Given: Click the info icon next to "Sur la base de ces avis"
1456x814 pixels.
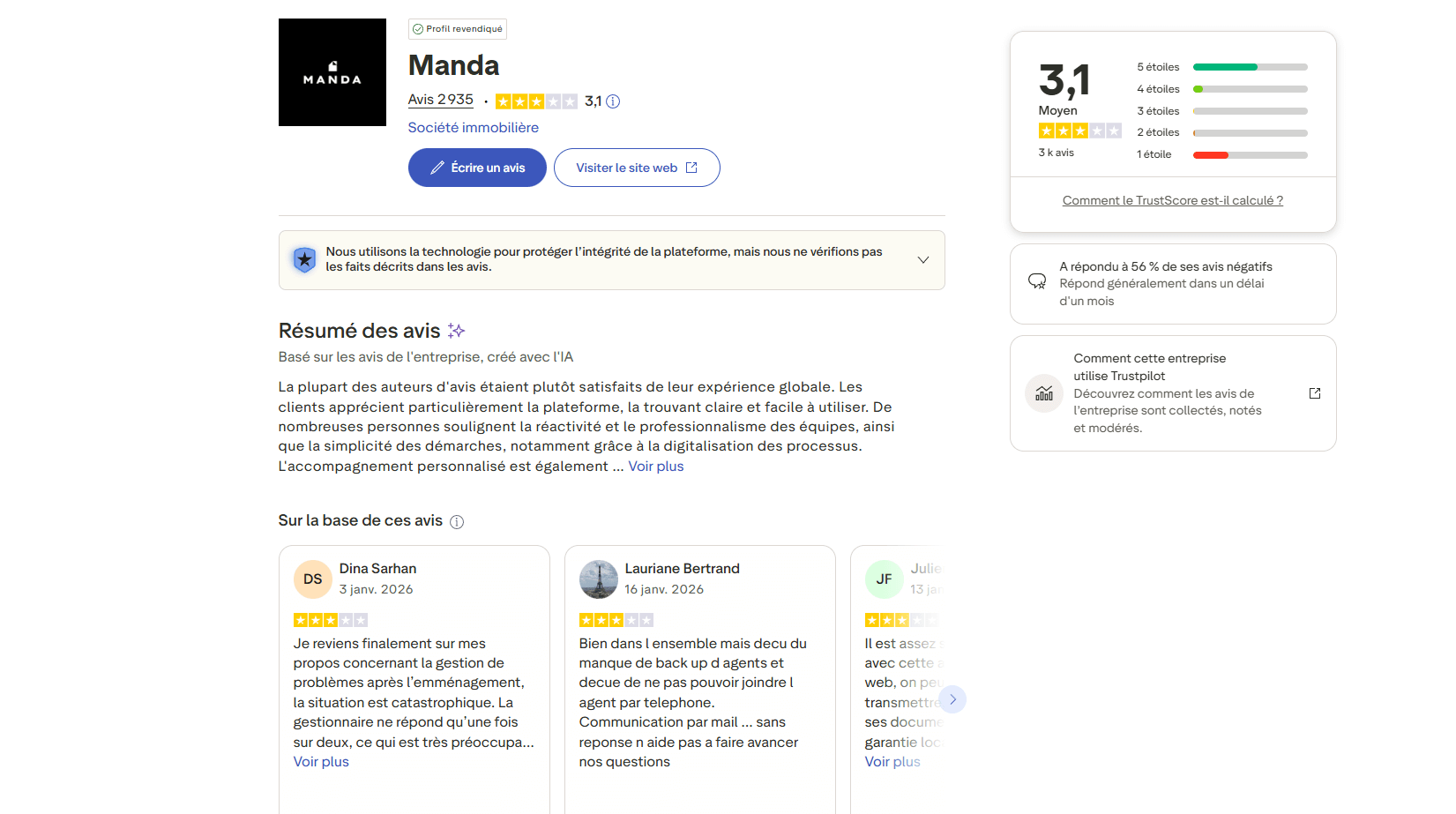Looking at the screenshot, I should [457, 522].
